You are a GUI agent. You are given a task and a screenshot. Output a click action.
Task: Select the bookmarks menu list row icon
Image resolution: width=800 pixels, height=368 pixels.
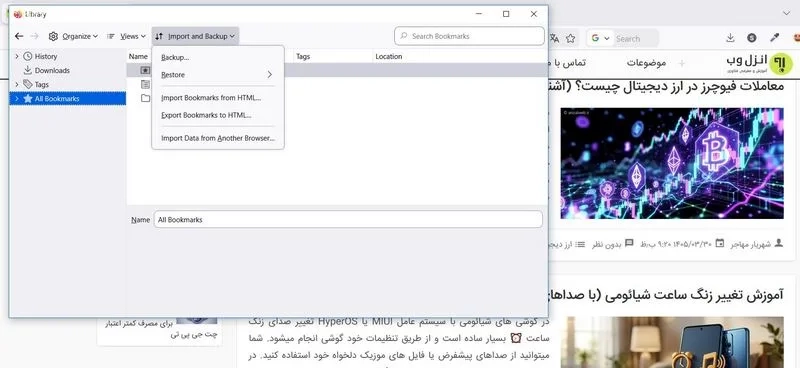[145, 84]
